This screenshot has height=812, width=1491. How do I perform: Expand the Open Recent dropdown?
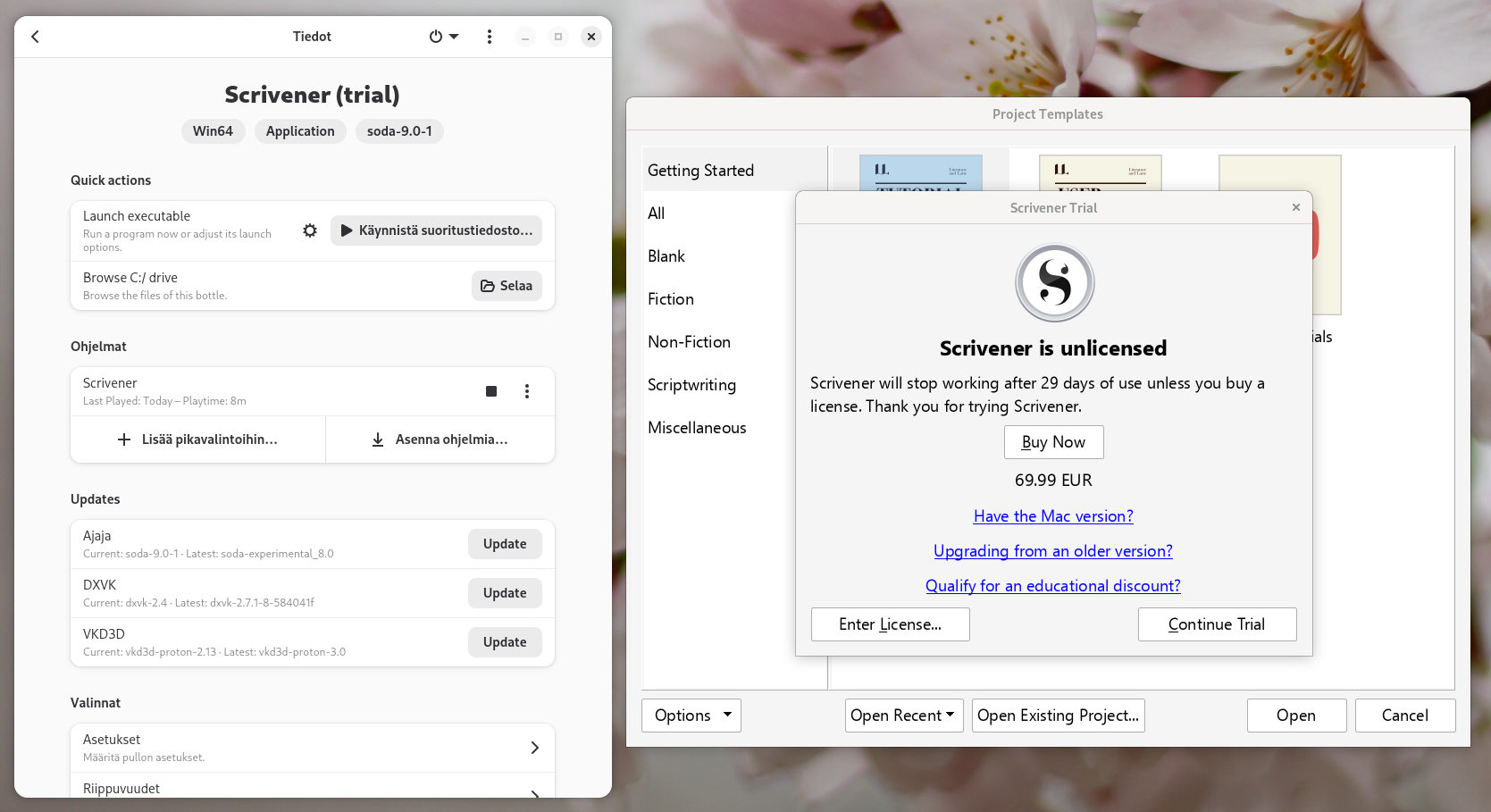903,716
